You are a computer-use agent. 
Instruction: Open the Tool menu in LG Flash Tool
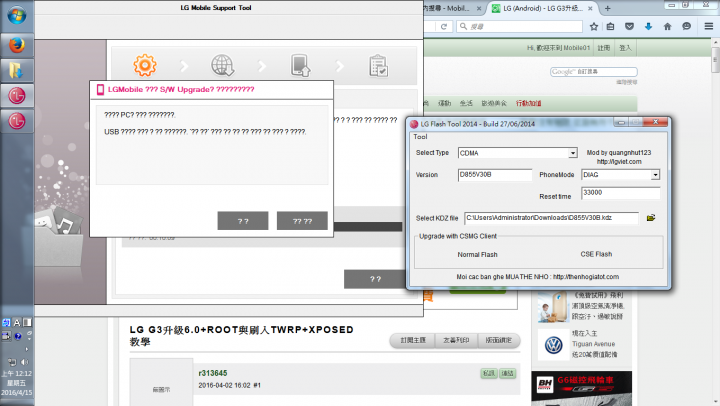(x=420, y=136)
